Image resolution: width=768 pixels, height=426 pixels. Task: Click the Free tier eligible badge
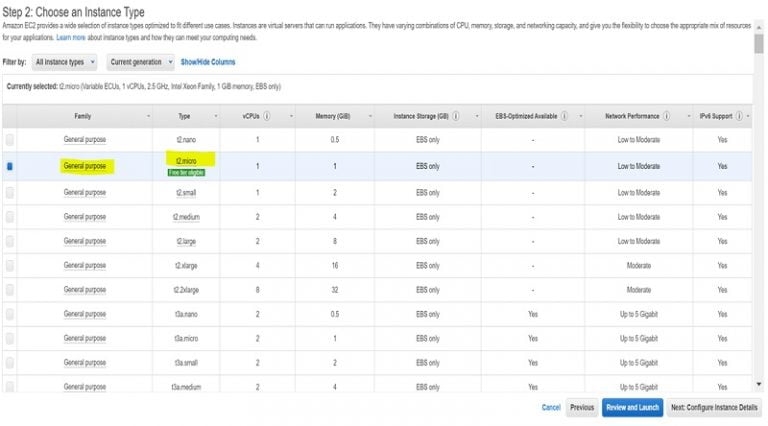click(186, 173)
